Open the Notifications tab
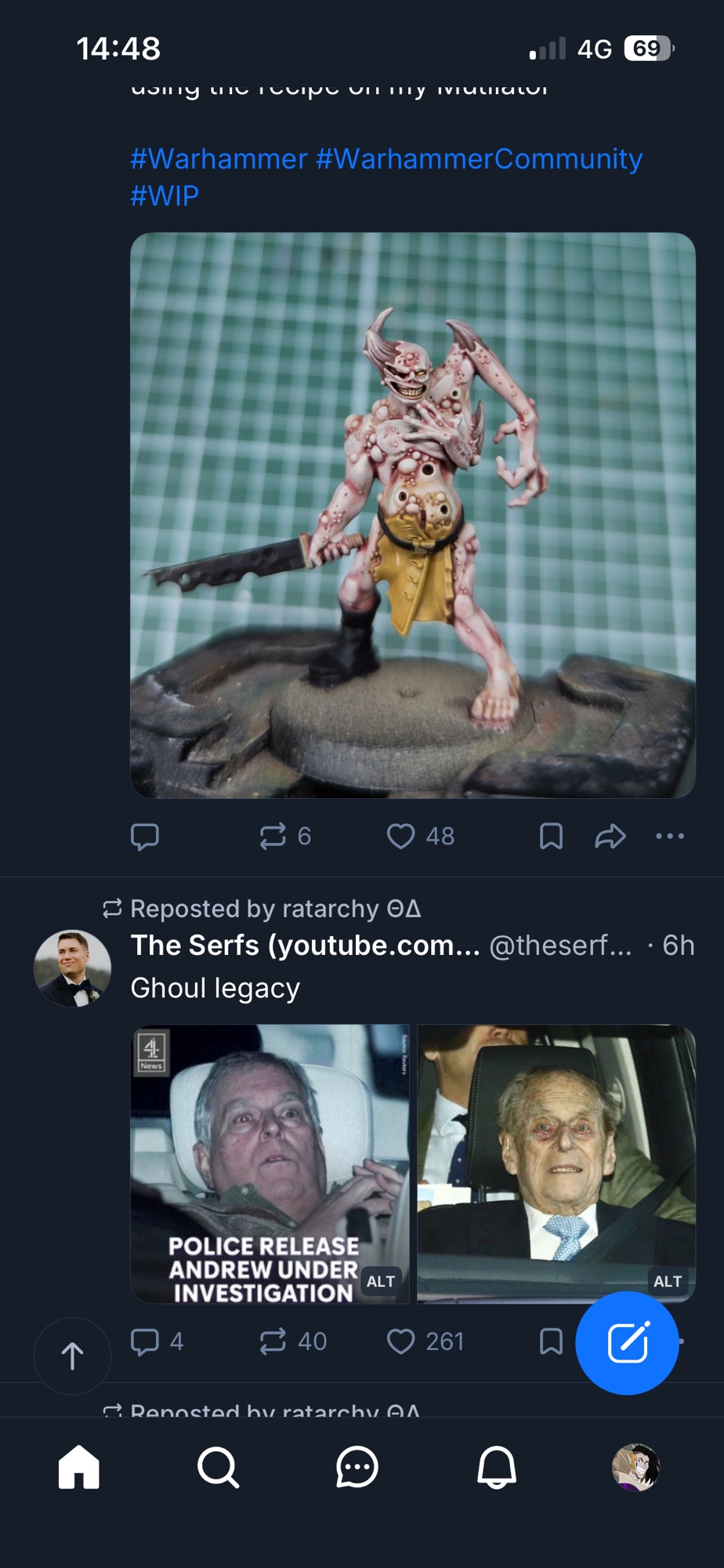 click(x=497, y=1467)
